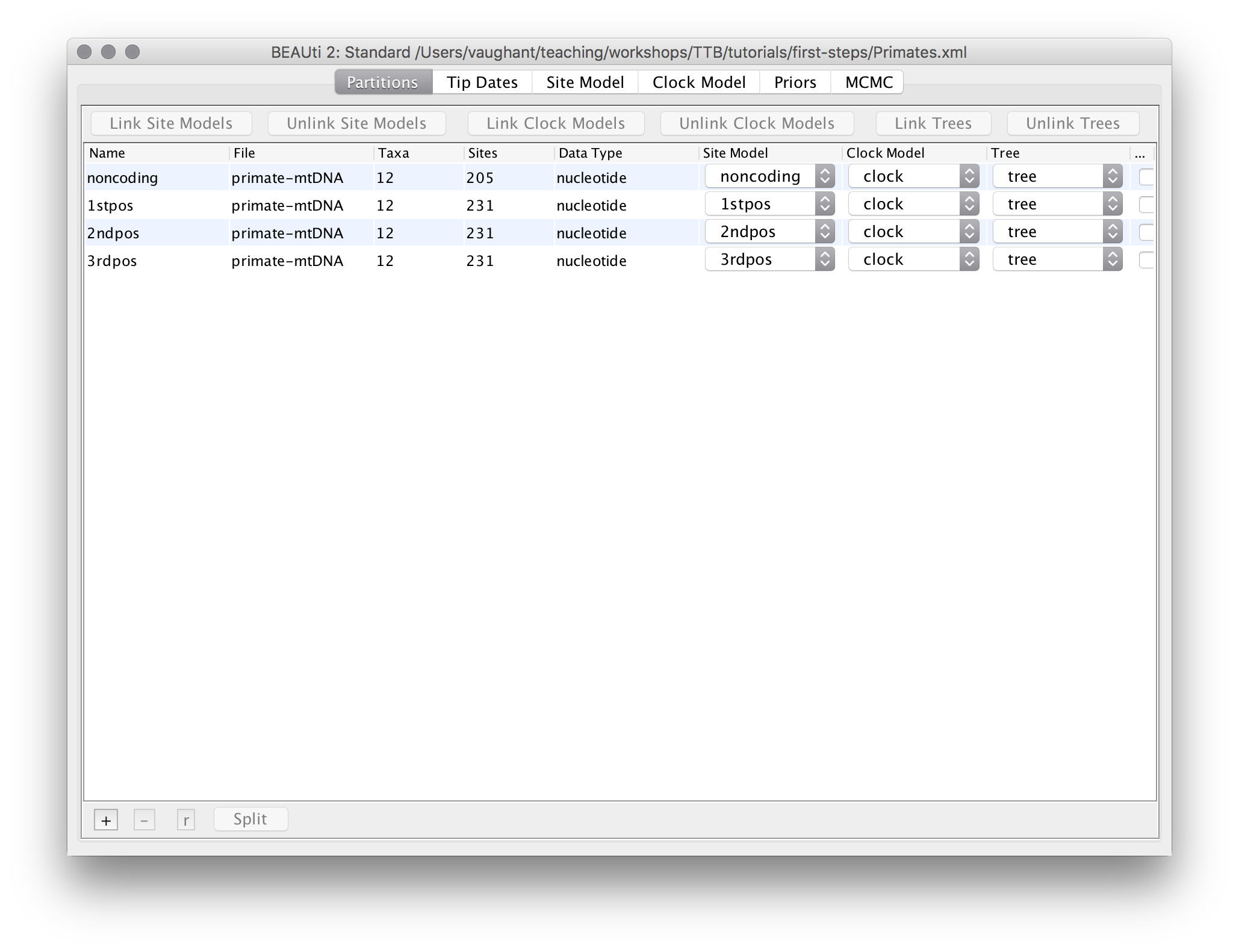This screenshot has width=1239, height=952.
Task: Expand the Tree dropdown for 3rdpos
Action: point(1057,259)
